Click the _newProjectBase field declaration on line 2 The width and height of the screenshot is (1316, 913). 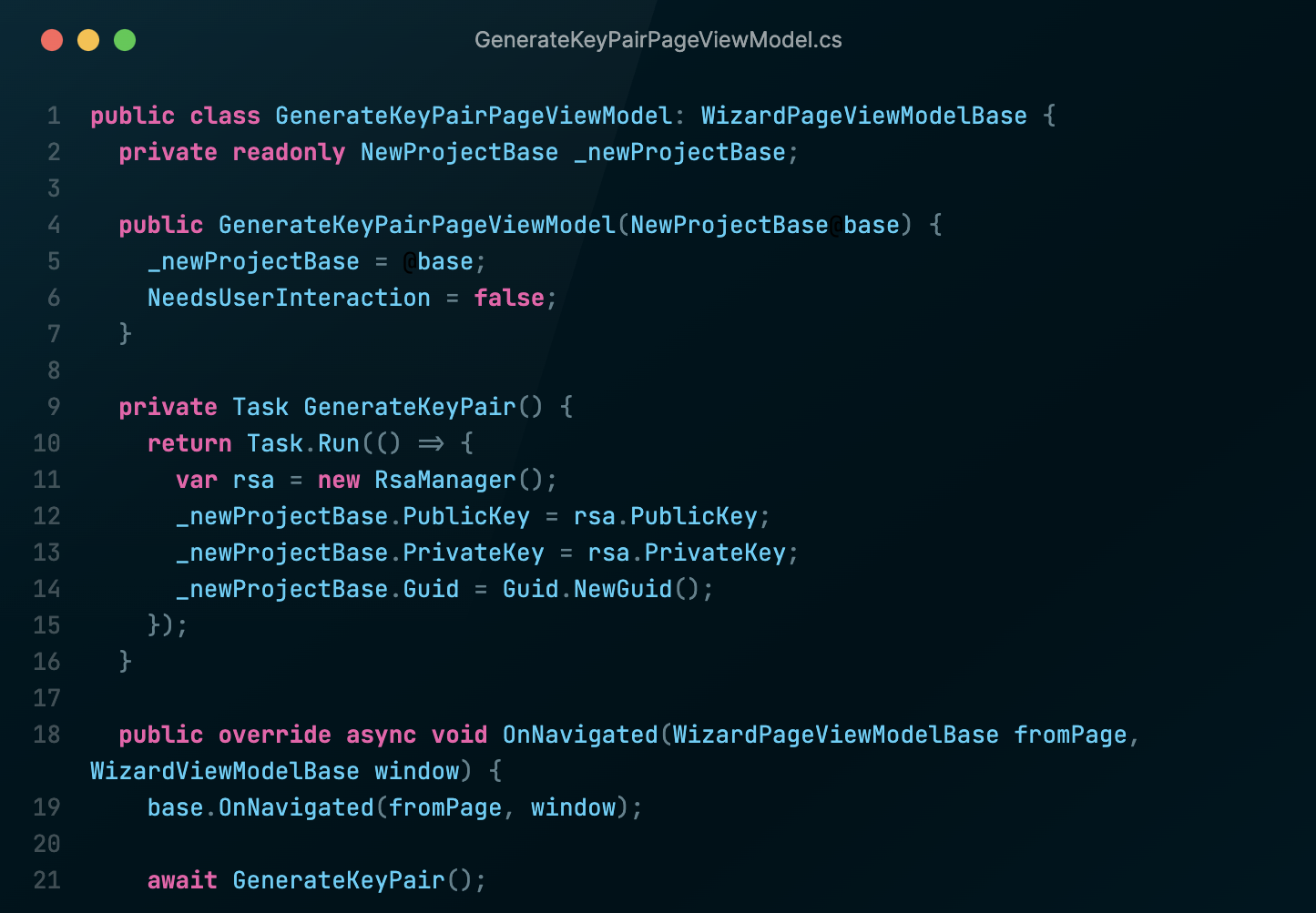pos(679,152)
